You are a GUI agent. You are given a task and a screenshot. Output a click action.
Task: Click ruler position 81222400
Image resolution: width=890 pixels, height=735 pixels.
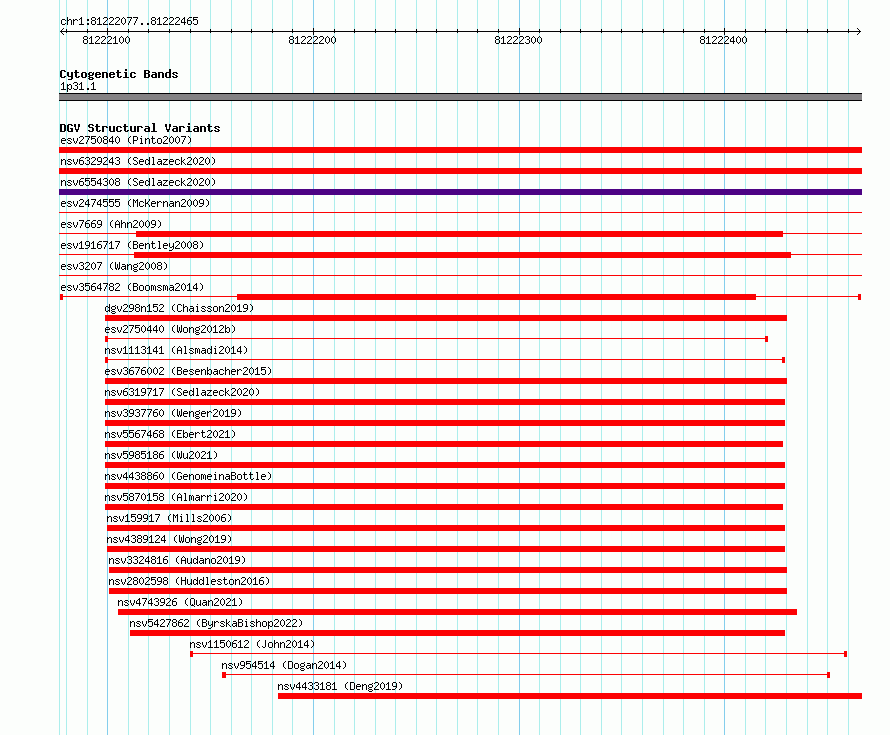(x=723, y=40)
